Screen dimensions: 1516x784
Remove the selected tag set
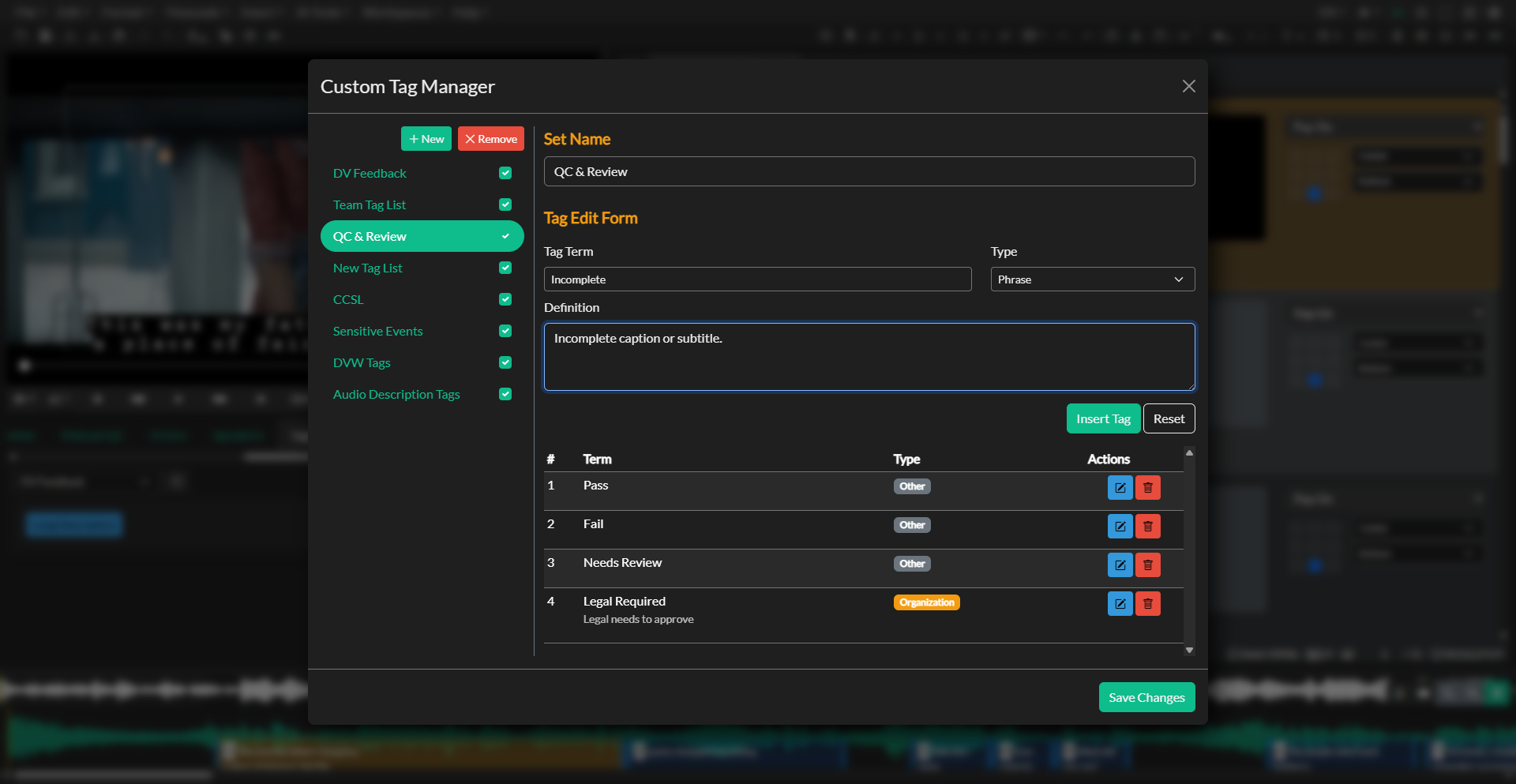click(x=490, y=138)
